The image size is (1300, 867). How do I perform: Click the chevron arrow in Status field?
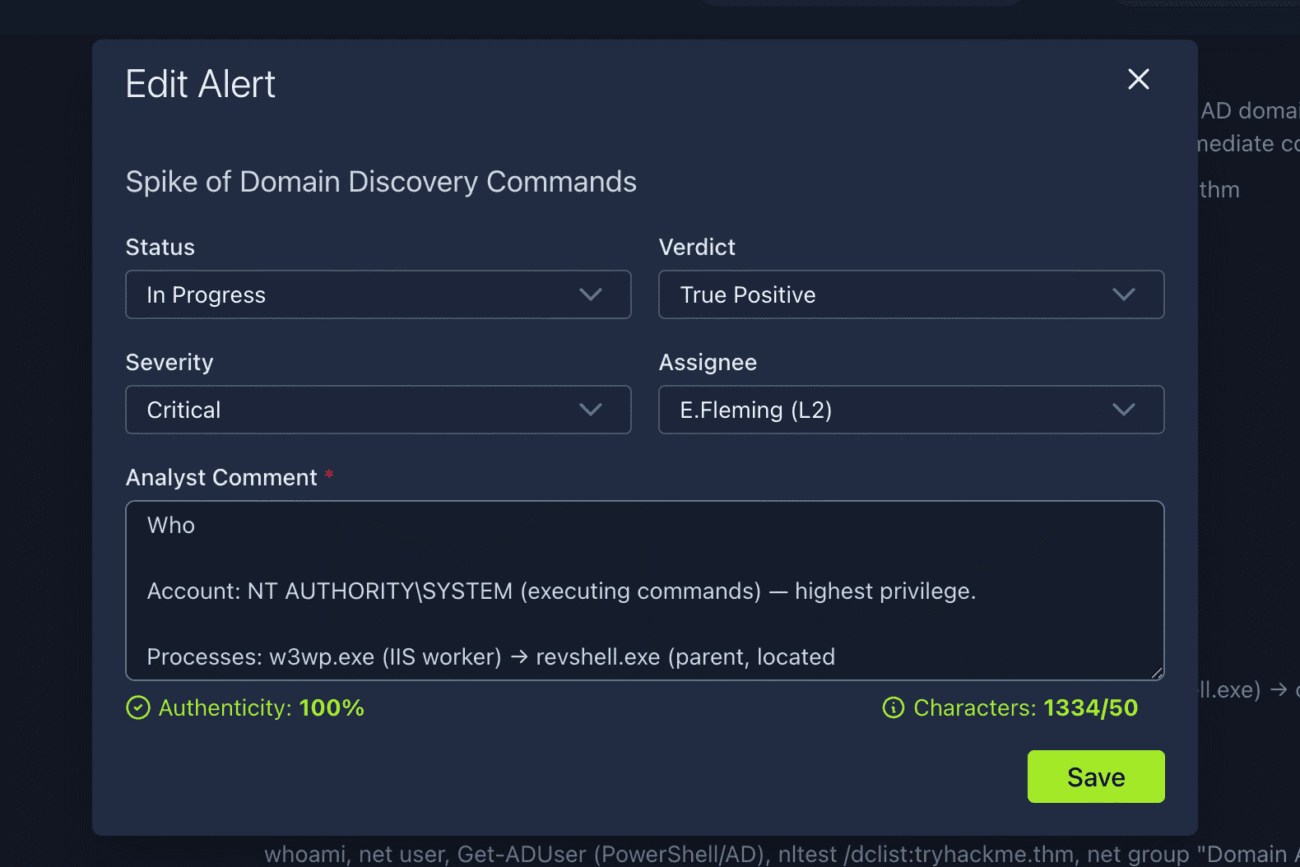591,295
